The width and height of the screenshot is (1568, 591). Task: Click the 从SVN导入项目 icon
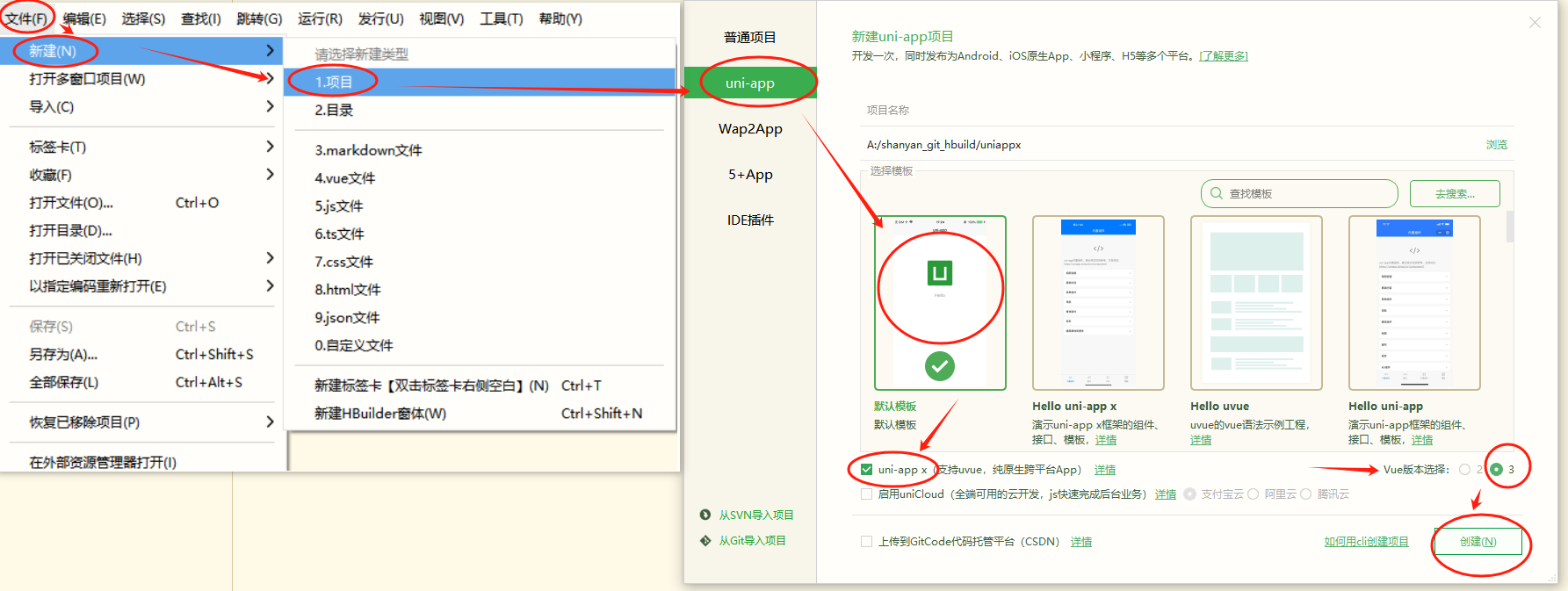pos(705,515)
